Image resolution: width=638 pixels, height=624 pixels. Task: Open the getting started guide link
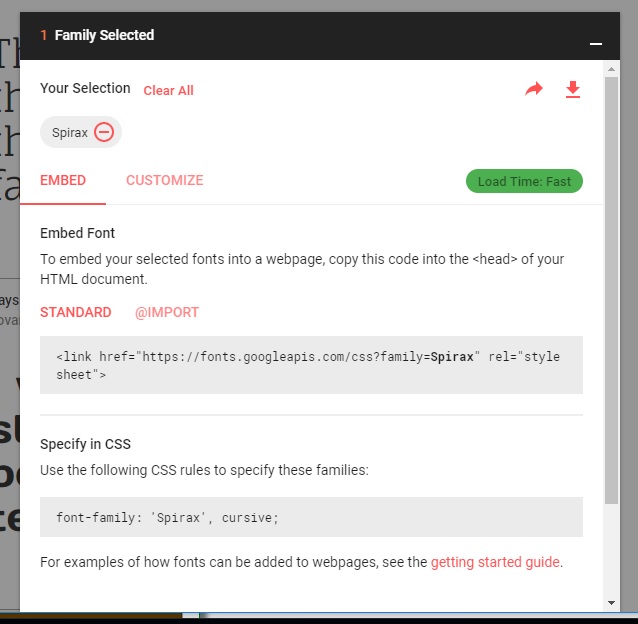point(495,562)
